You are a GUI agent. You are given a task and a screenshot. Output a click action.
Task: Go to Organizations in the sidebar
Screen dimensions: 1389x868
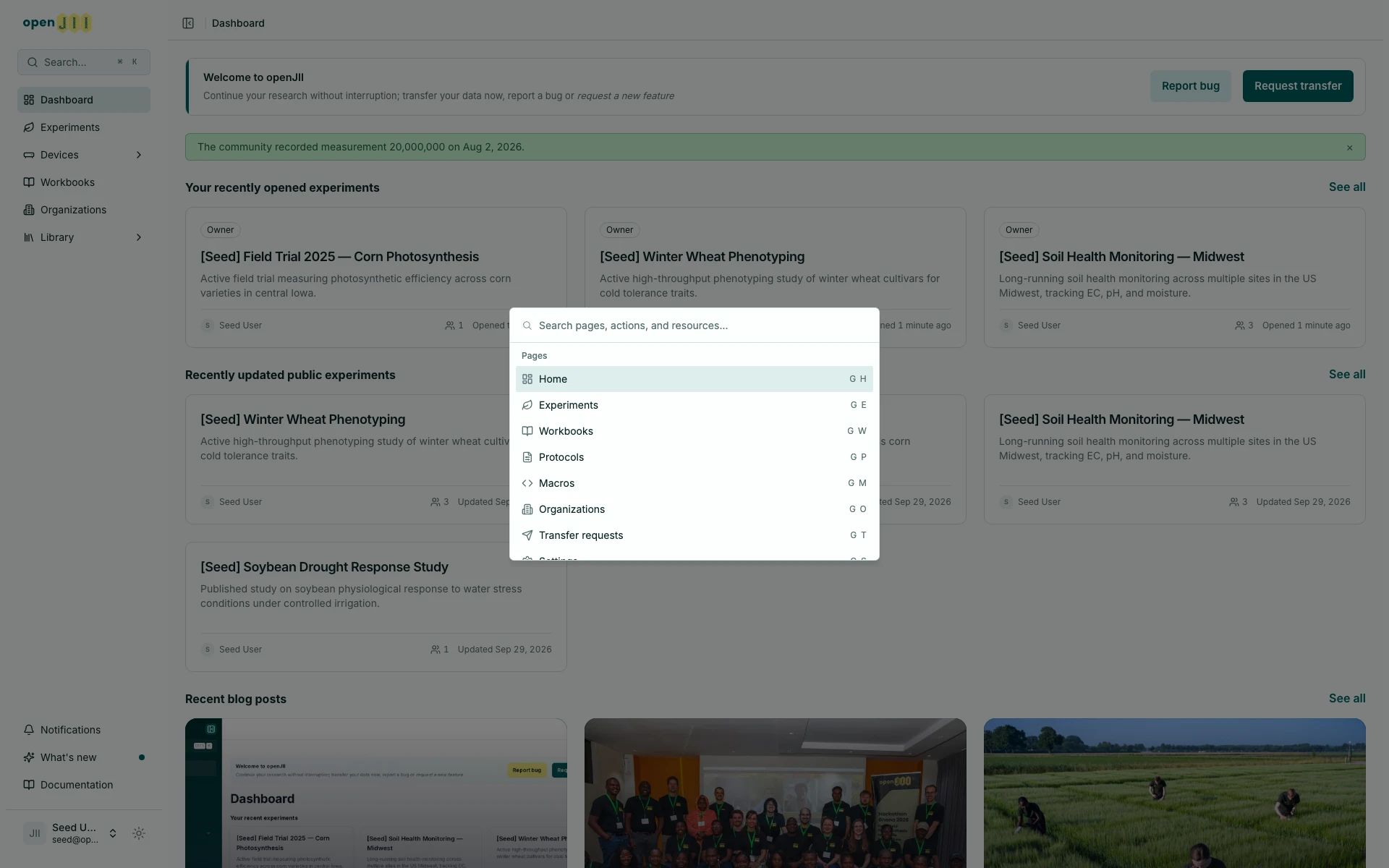[84, 210]
